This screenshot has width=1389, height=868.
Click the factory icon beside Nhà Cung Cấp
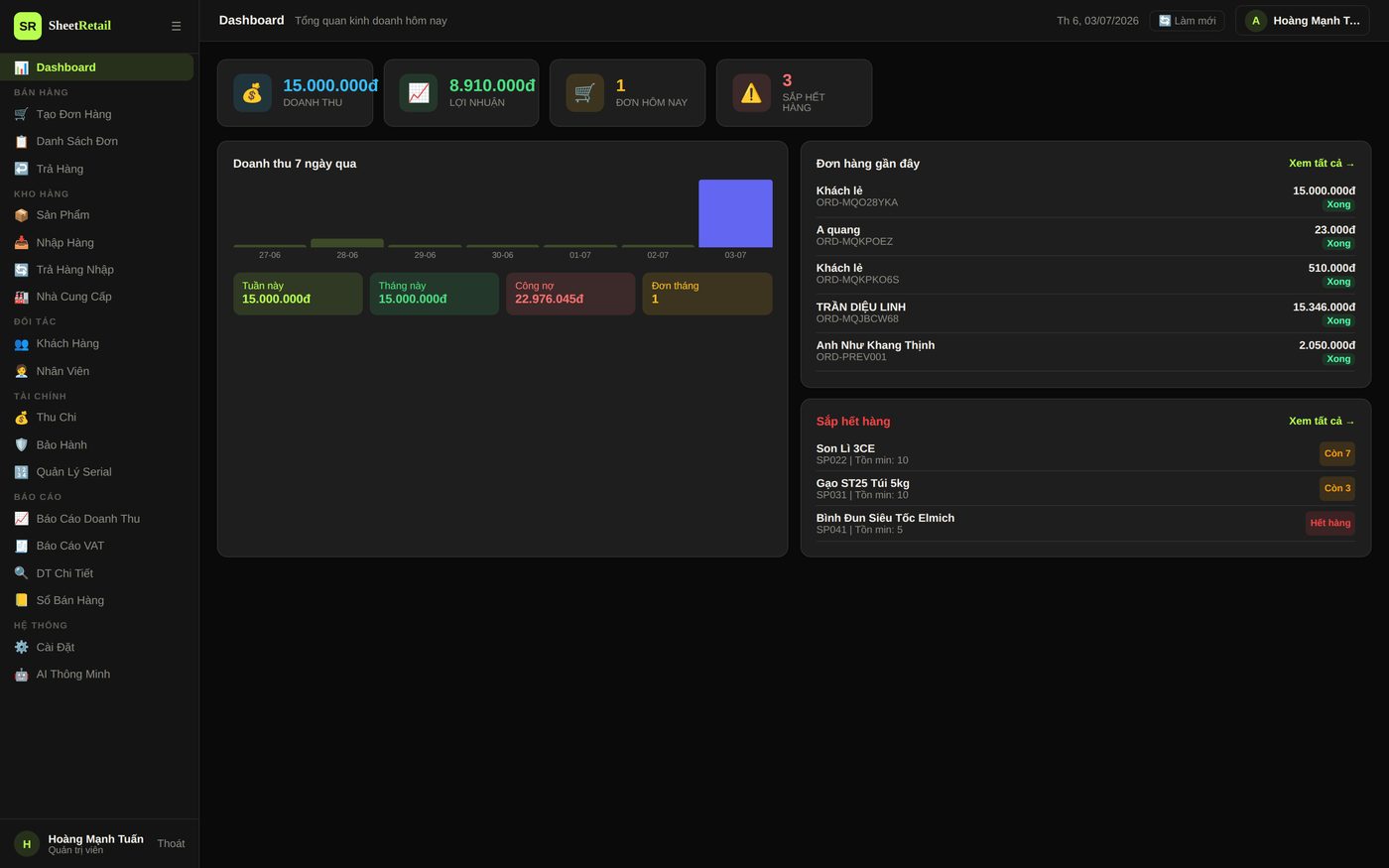coord(21,297)
